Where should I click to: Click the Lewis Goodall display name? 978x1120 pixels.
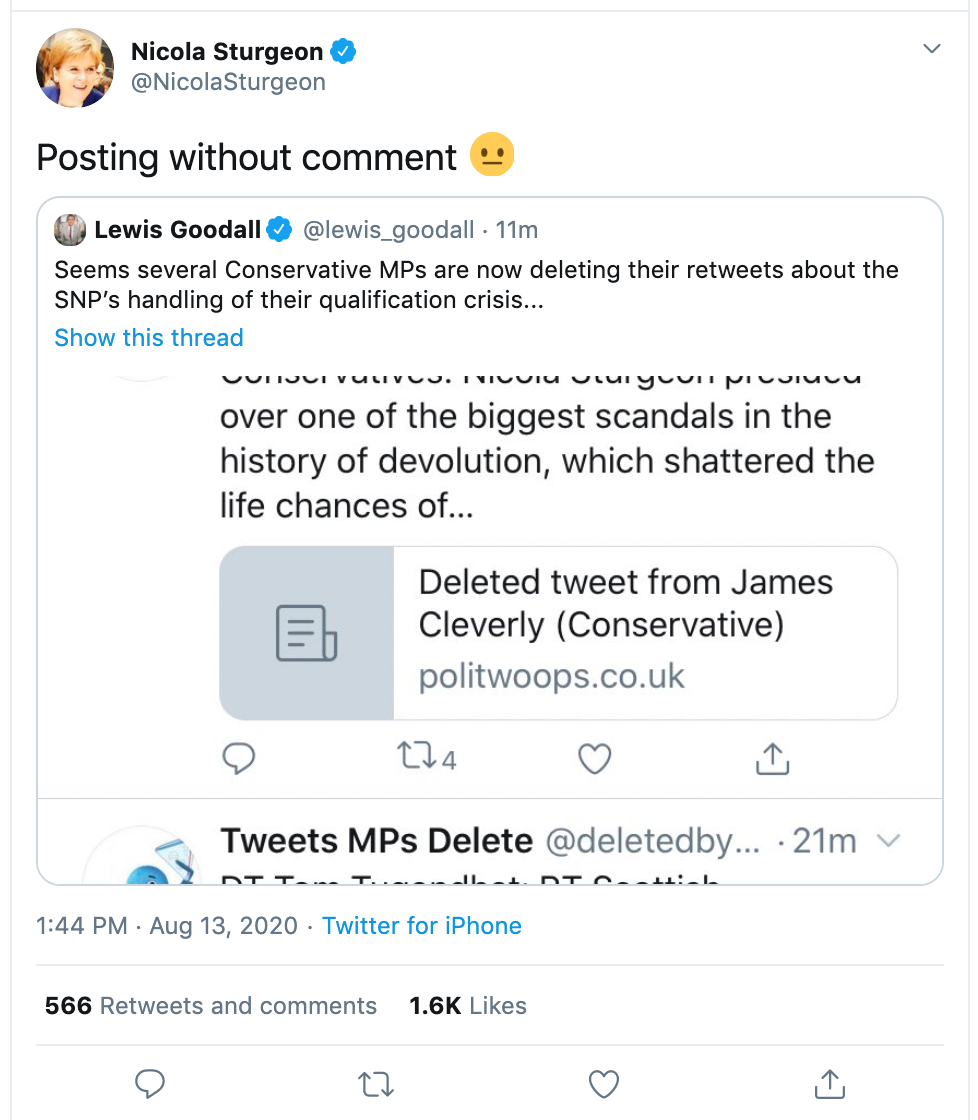click(178, 231)
